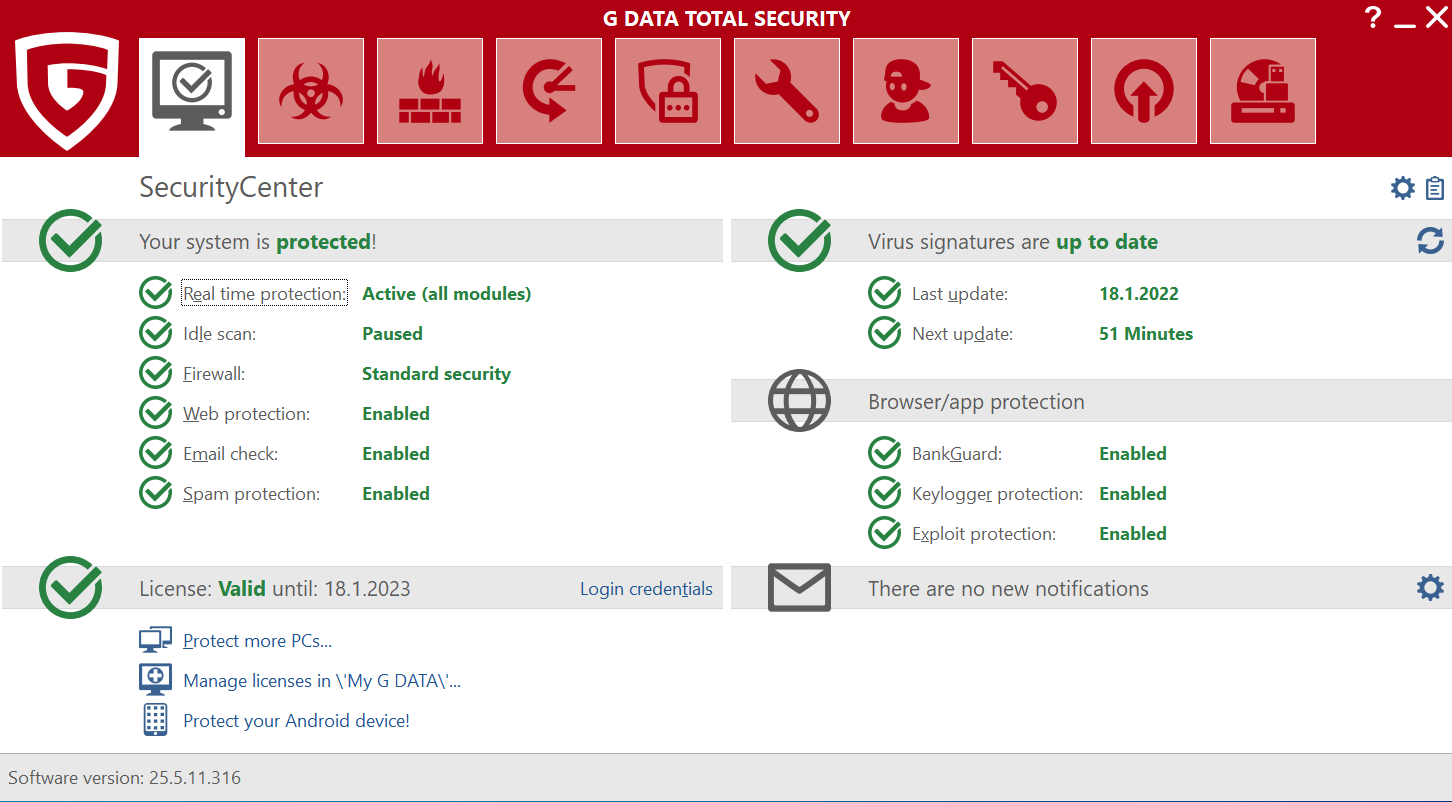
Task: Open BankGuard options
Action: coord(957,454)
